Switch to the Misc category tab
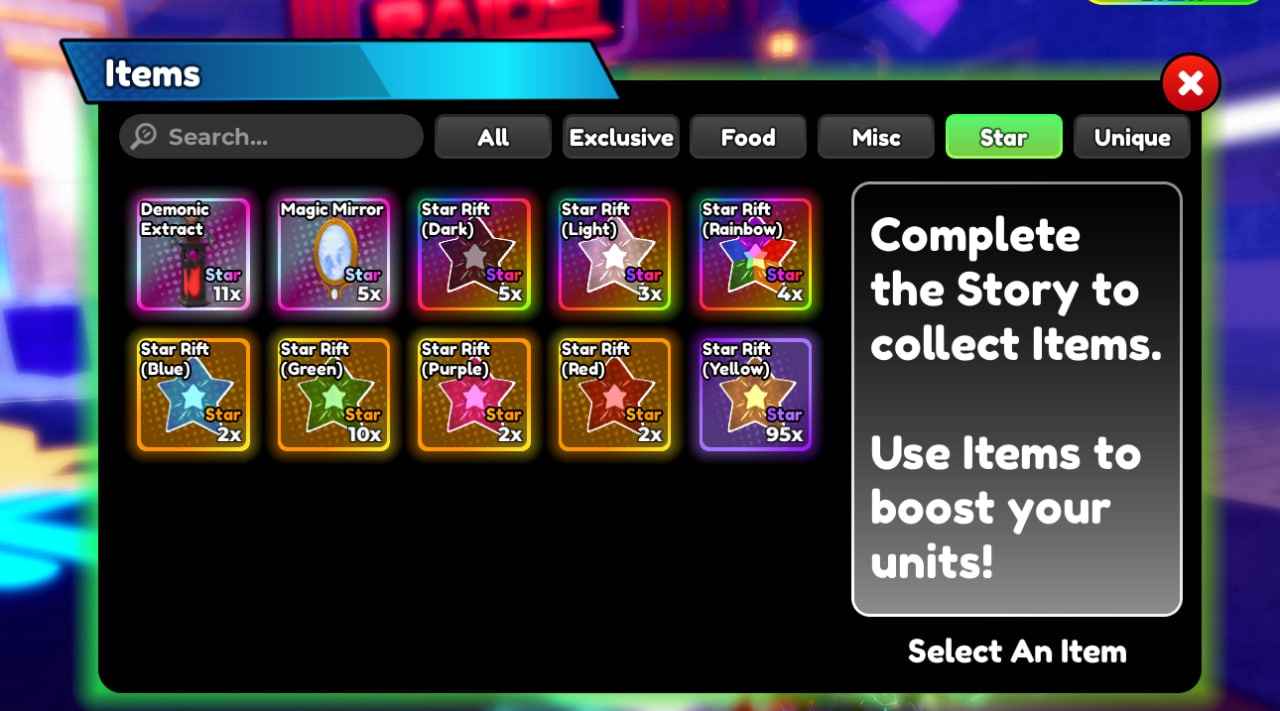Image resolution: width=1280 pixels, height=711 pixels. tap(876, 137)
